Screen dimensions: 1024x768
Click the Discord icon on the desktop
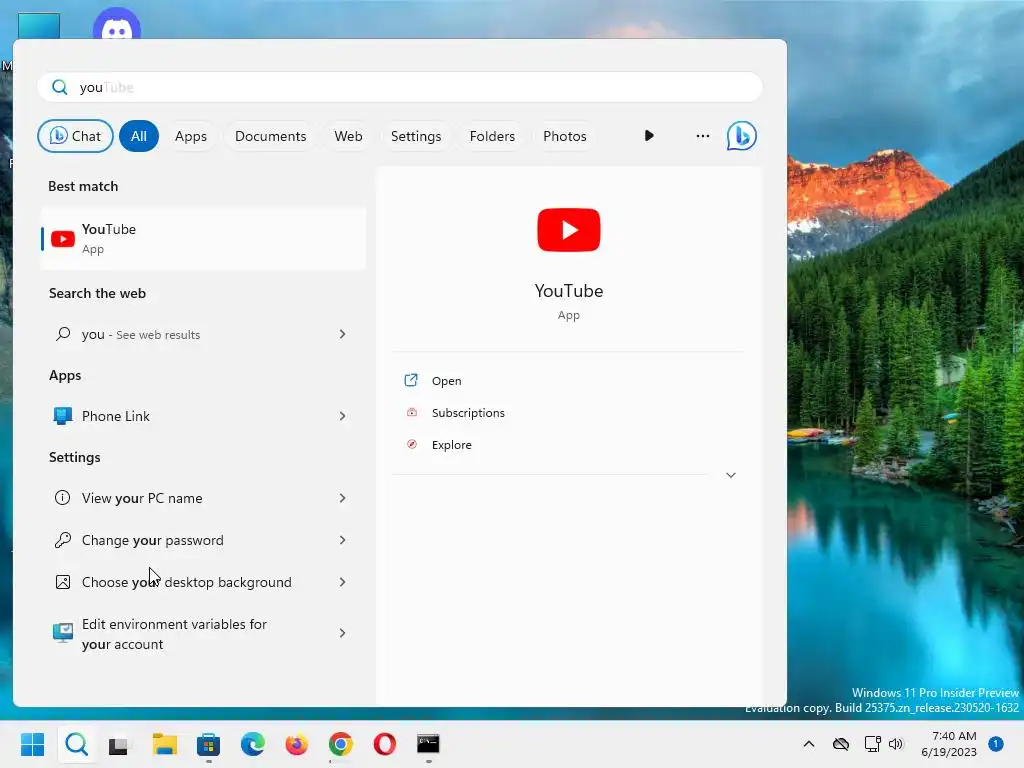[x=117, y=25]
